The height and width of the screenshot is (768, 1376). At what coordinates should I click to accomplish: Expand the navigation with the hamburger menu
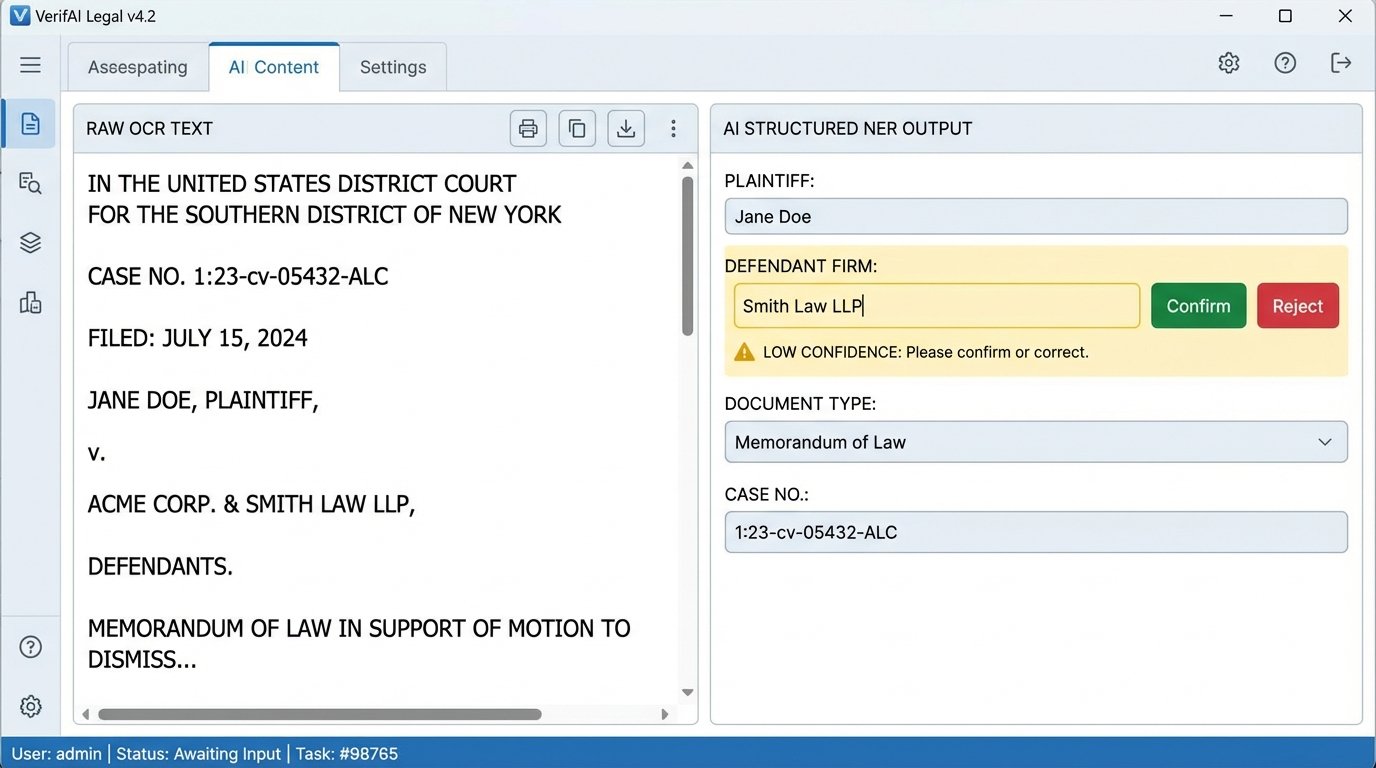point(30,64)
